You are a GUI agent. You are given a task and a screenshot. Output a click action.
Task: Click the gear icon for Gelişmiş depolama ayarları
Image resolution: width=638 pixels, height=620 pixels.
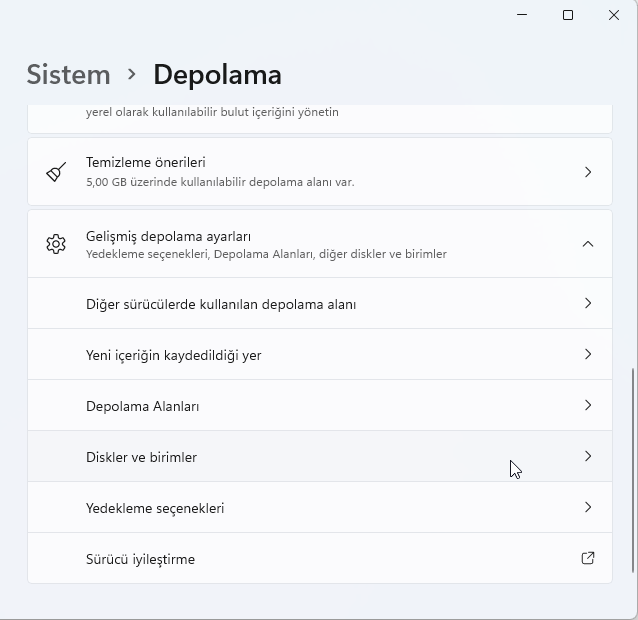click(x=56, y=244)
